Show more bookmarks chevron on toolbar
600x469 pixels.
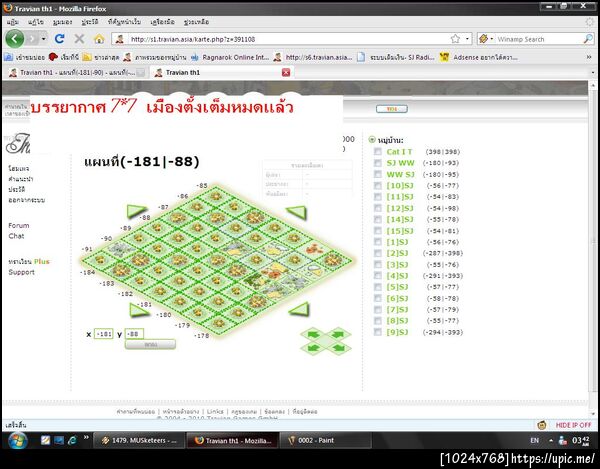589,57
